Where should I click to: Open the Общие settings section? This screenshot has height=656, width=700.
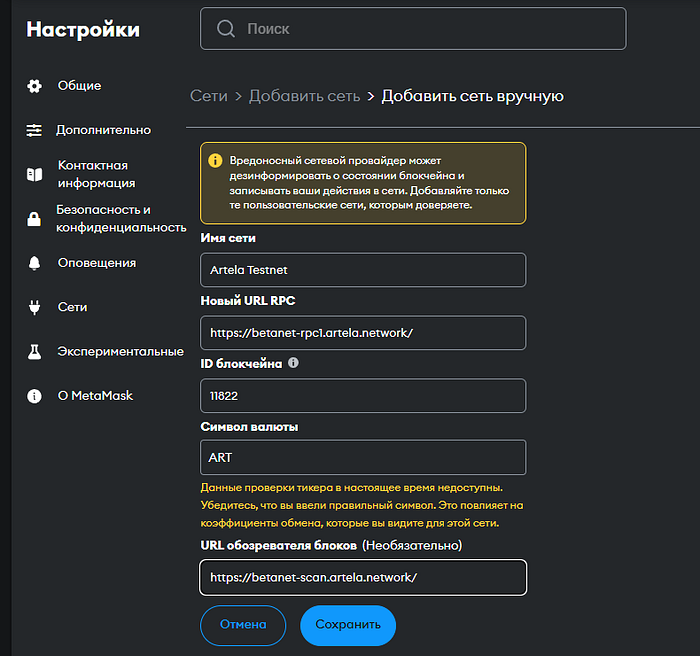click(79, 85)
